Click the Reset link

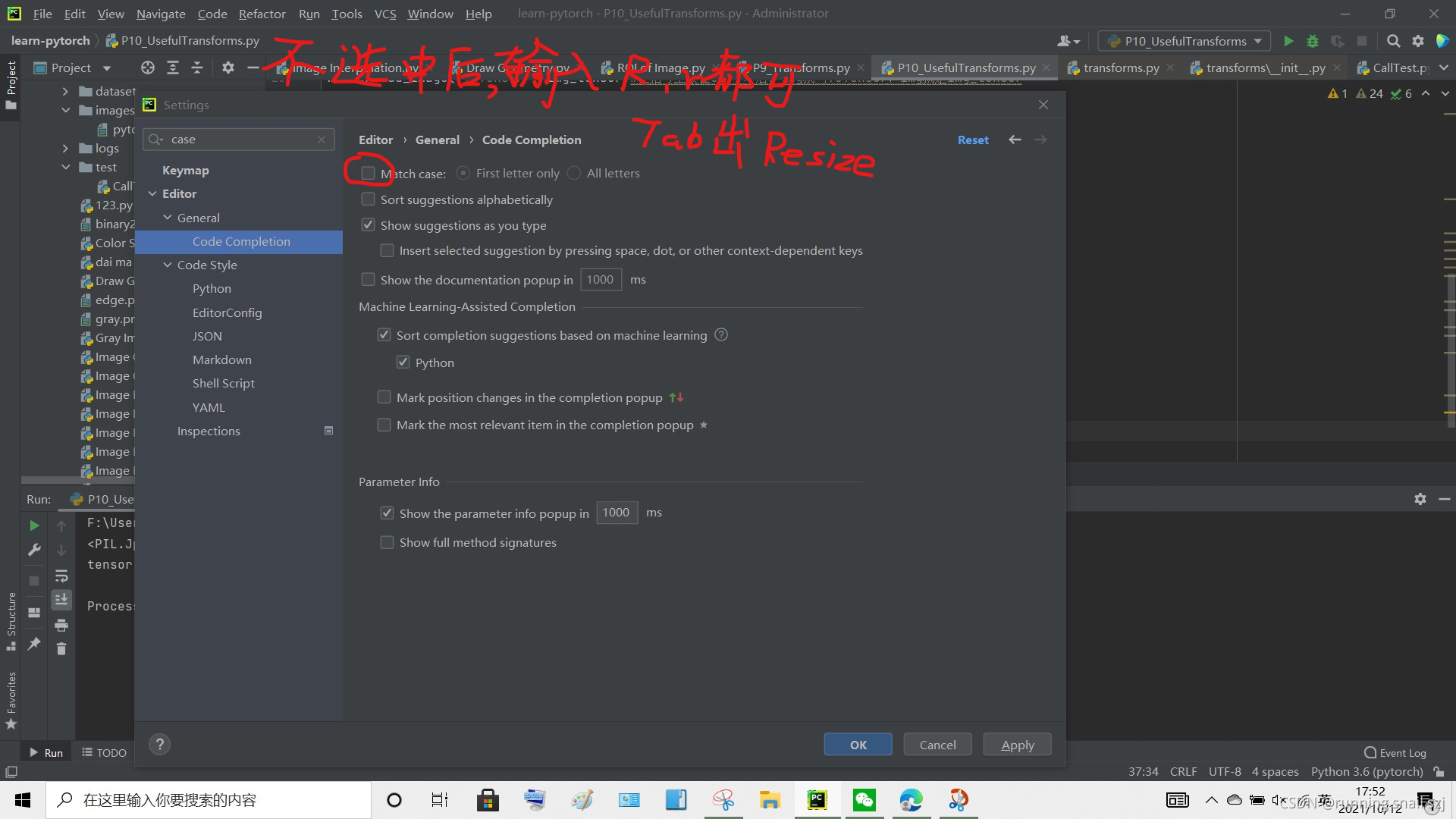coord(973,140)
